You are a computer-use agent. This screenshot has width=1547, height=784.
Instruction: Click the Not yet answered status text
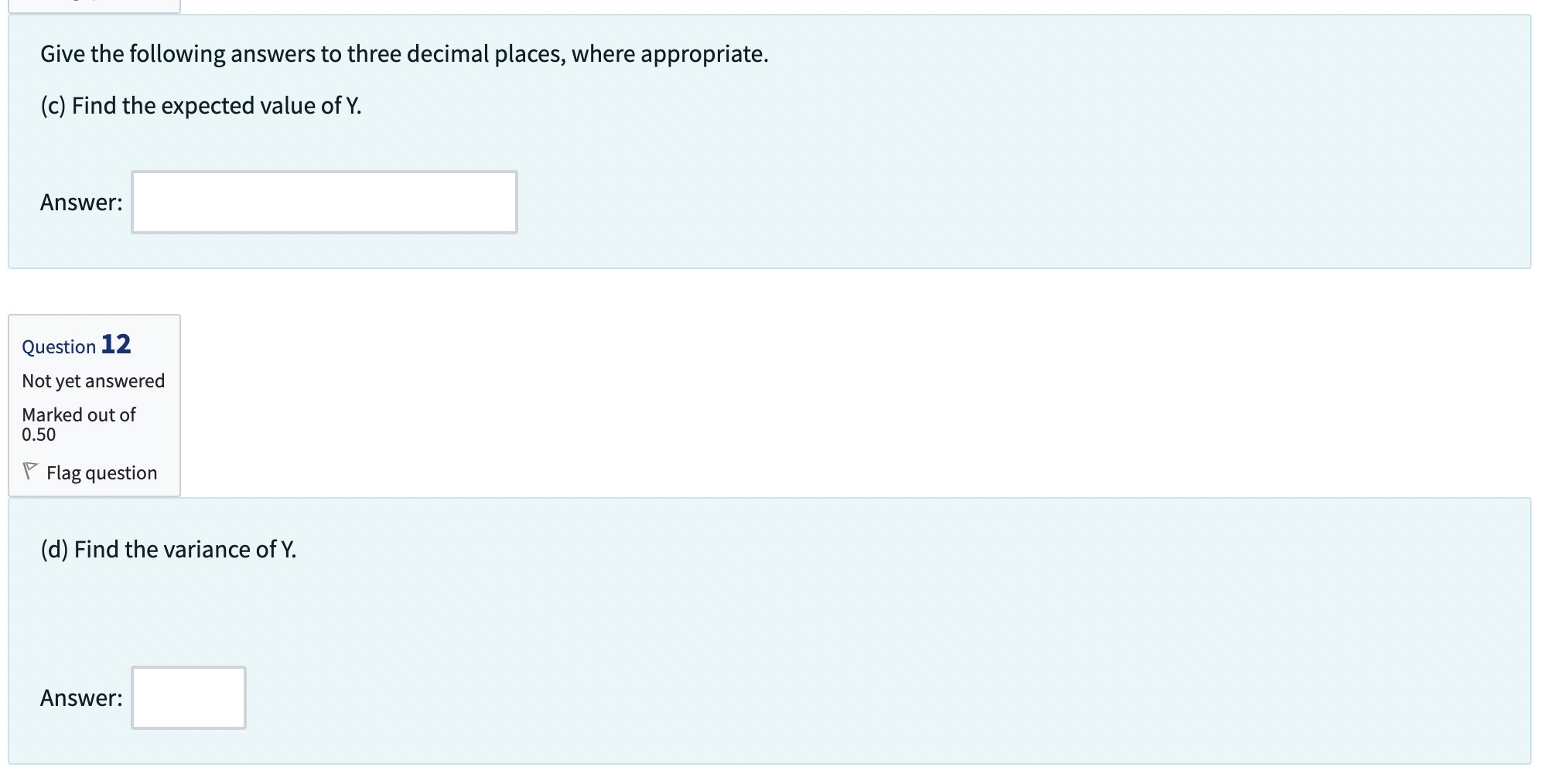click(93, 380)
